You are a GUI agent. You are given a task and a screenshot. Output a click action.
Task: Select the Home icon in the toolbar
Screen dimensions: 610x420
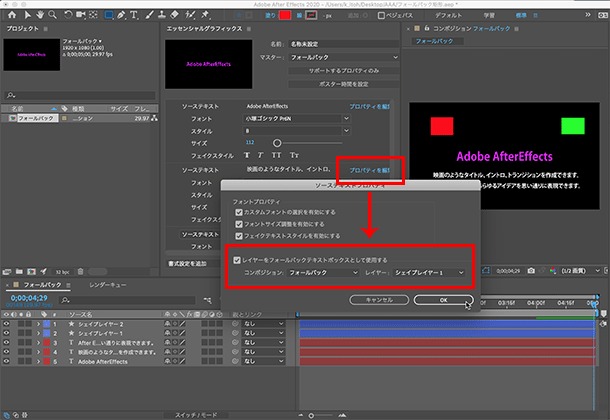pos(12,15)
